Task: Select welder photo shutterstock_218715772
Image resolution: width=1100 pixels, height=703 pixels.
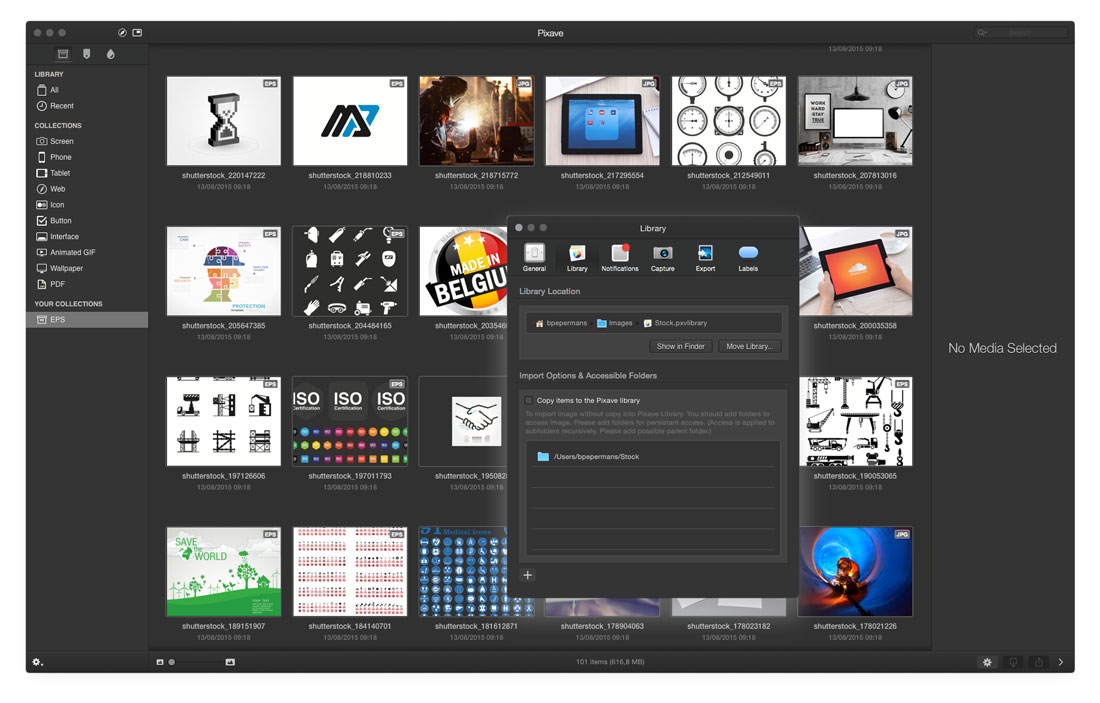Action: pyautogui.click(x=476, y=121)
